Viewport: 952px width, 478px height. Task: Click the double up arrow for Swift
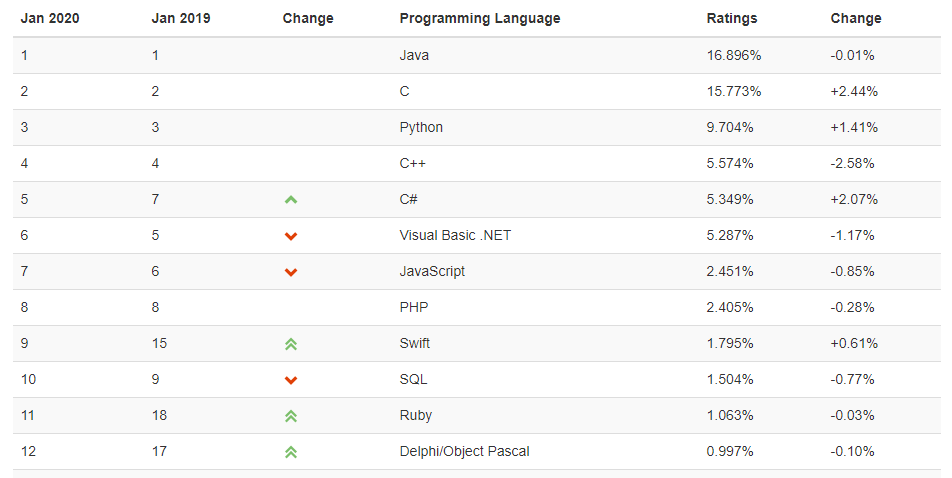coord(291,344)
